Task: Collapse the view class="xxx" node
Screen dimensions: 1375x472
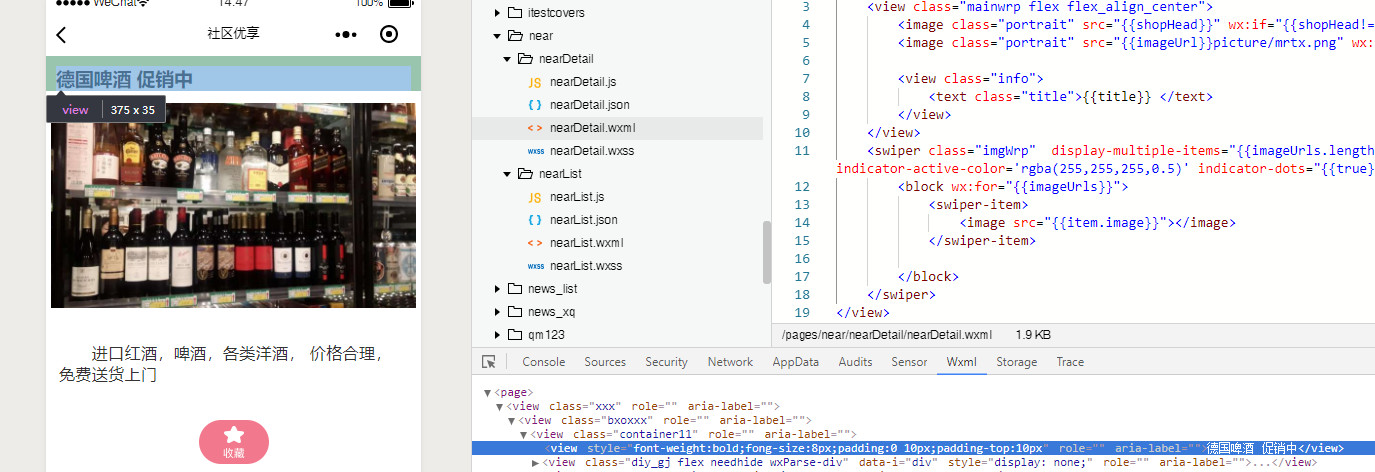Action: click(499, 407)
